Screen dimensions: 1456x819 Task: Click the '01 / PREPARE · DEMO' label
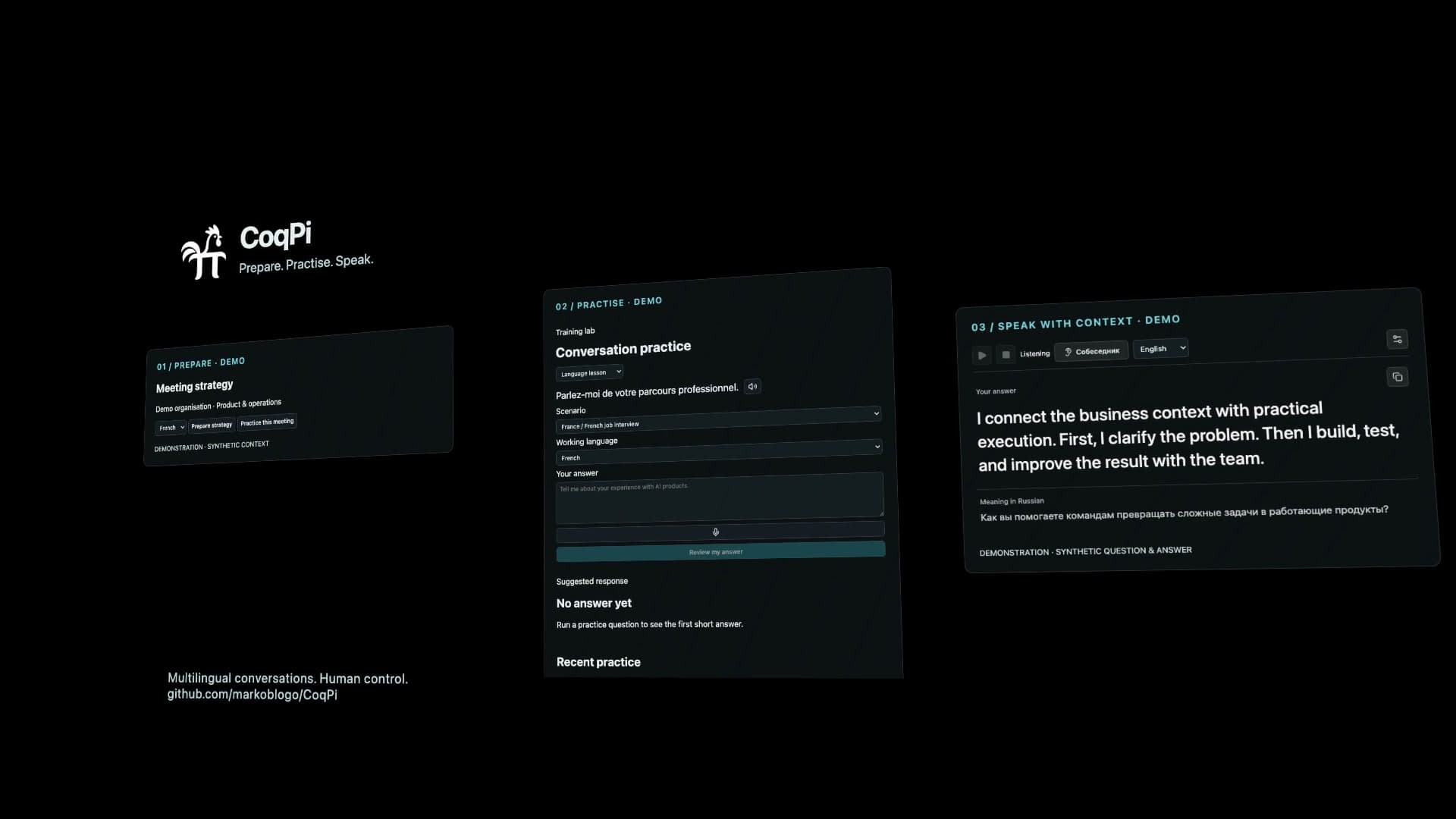200,363
